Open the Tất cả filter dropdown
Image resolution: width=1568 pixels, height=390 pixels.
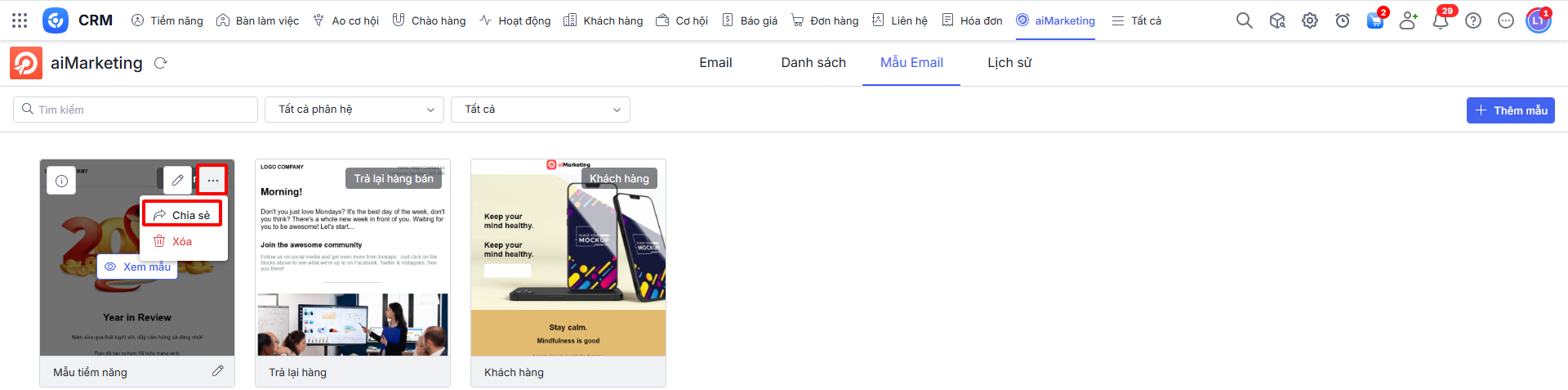coord(541,110)
